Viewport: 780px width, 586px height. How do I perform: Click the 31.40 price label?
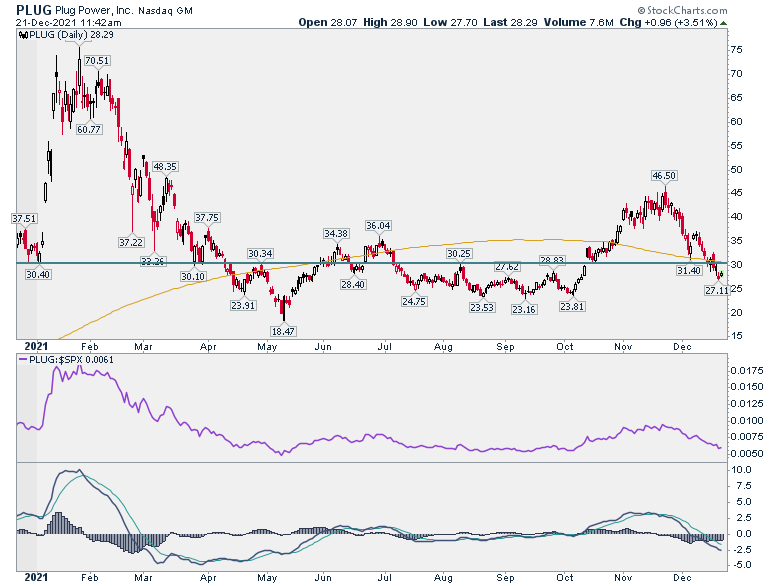689,270
